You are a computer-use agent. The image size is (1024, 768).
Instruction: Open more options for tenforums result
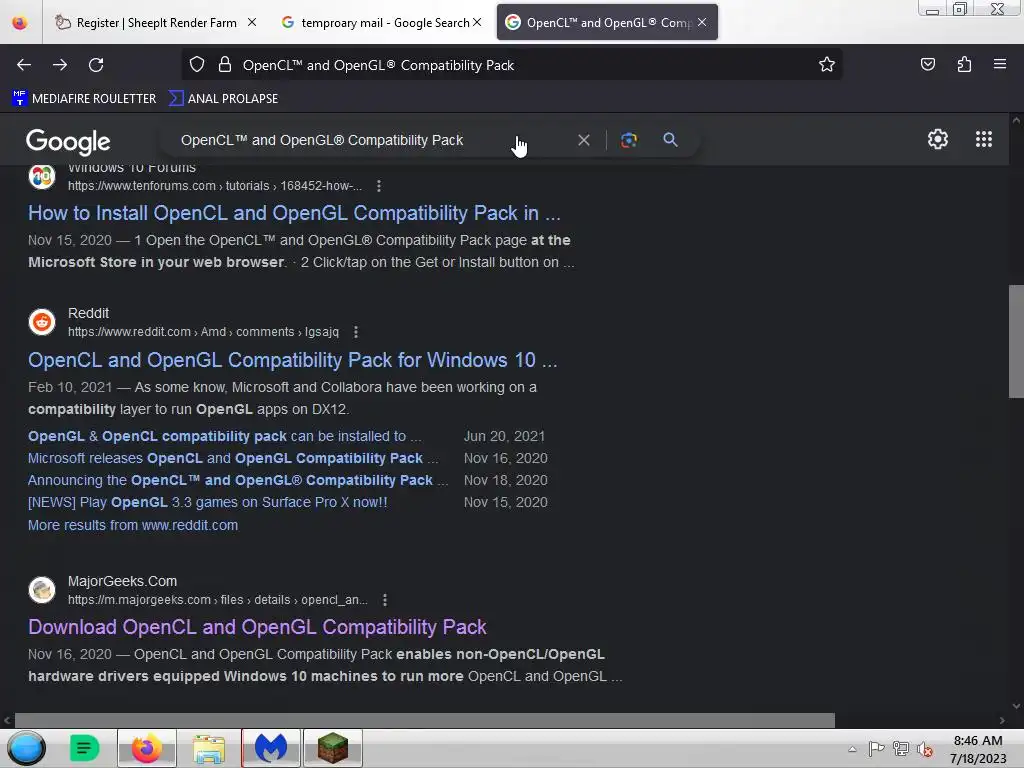click(x=379, y=186)
